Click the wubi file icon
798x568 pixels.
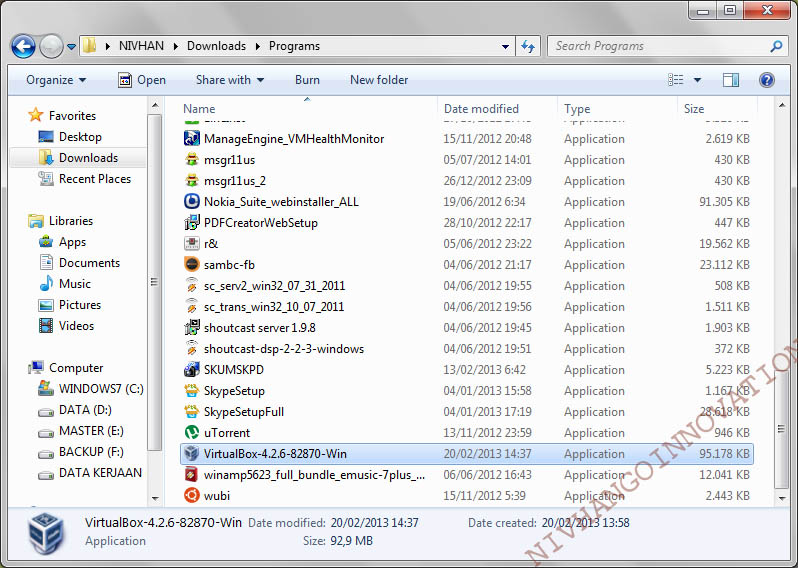point(191,496)
